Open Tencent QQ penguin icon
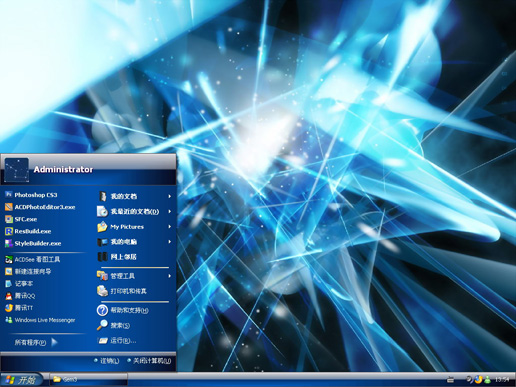 tap(9, 296)
